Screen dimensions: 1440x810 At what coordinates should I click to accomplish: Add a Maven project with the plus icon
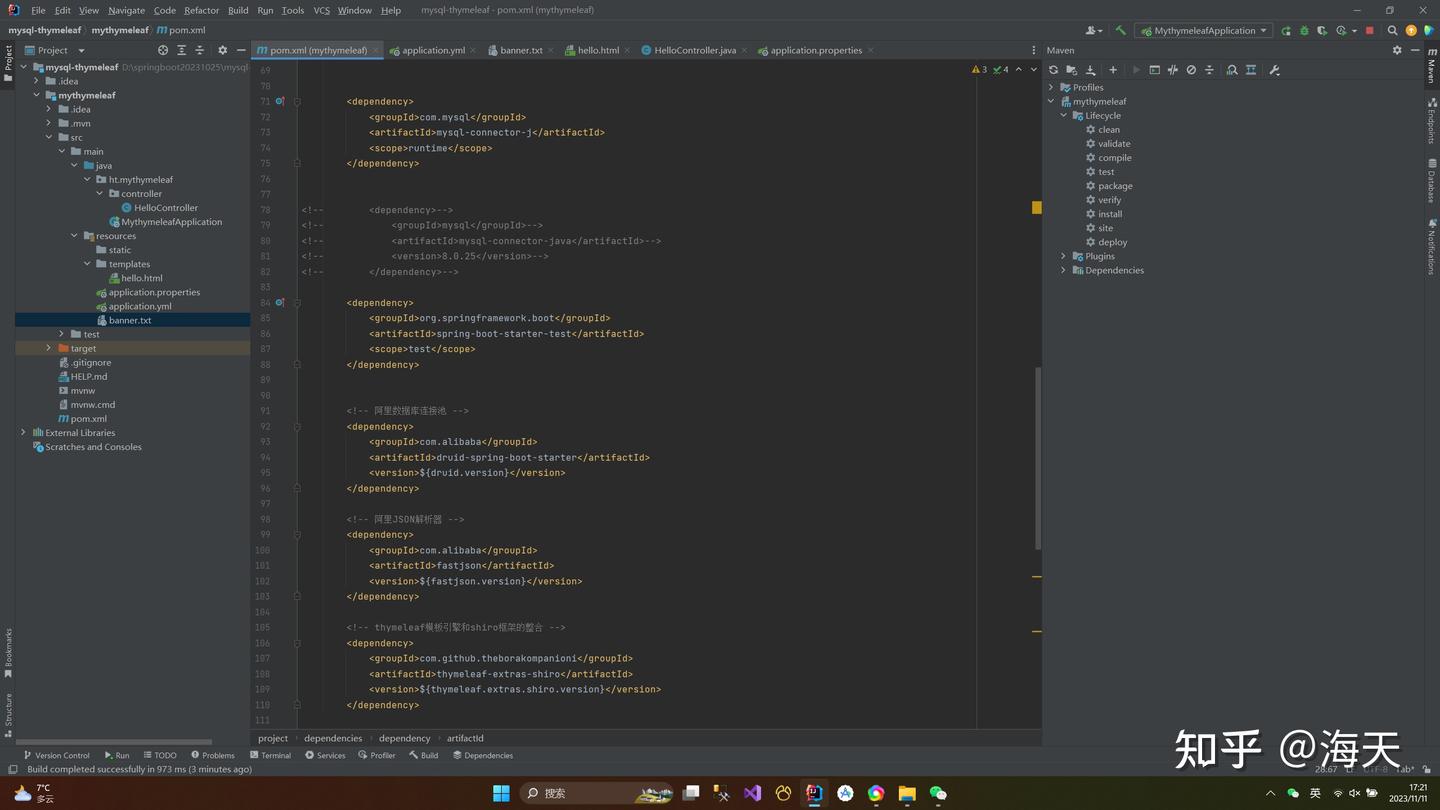pyautogui.click(x=1113, y=69)
